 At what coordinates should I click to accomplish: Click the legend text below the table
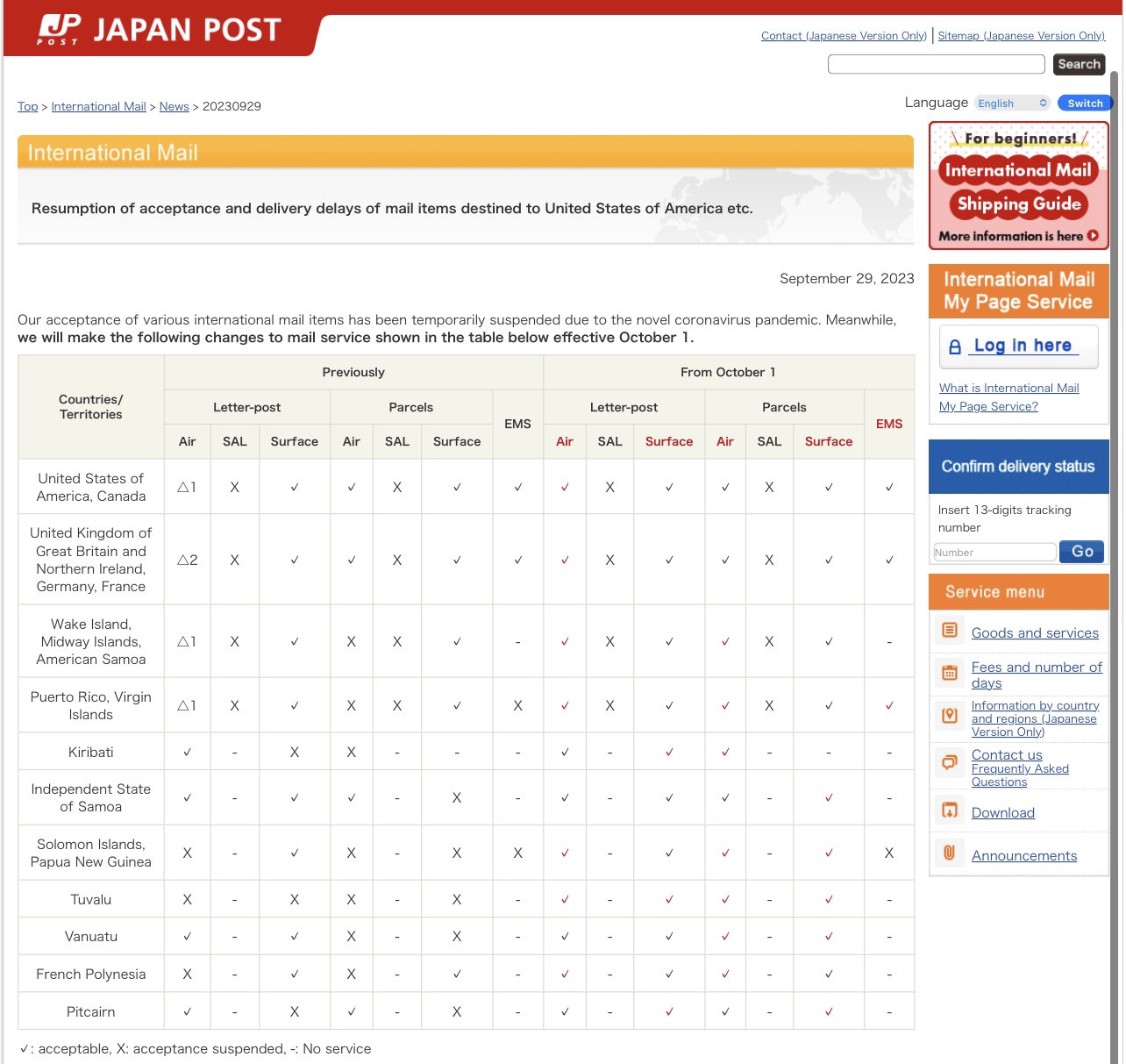[195, 1048]
